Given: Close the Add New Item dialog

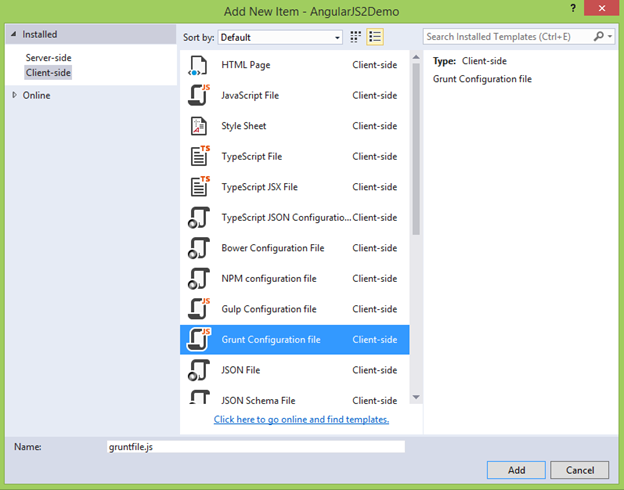Looking at the screenshot, I should [602, 8].
